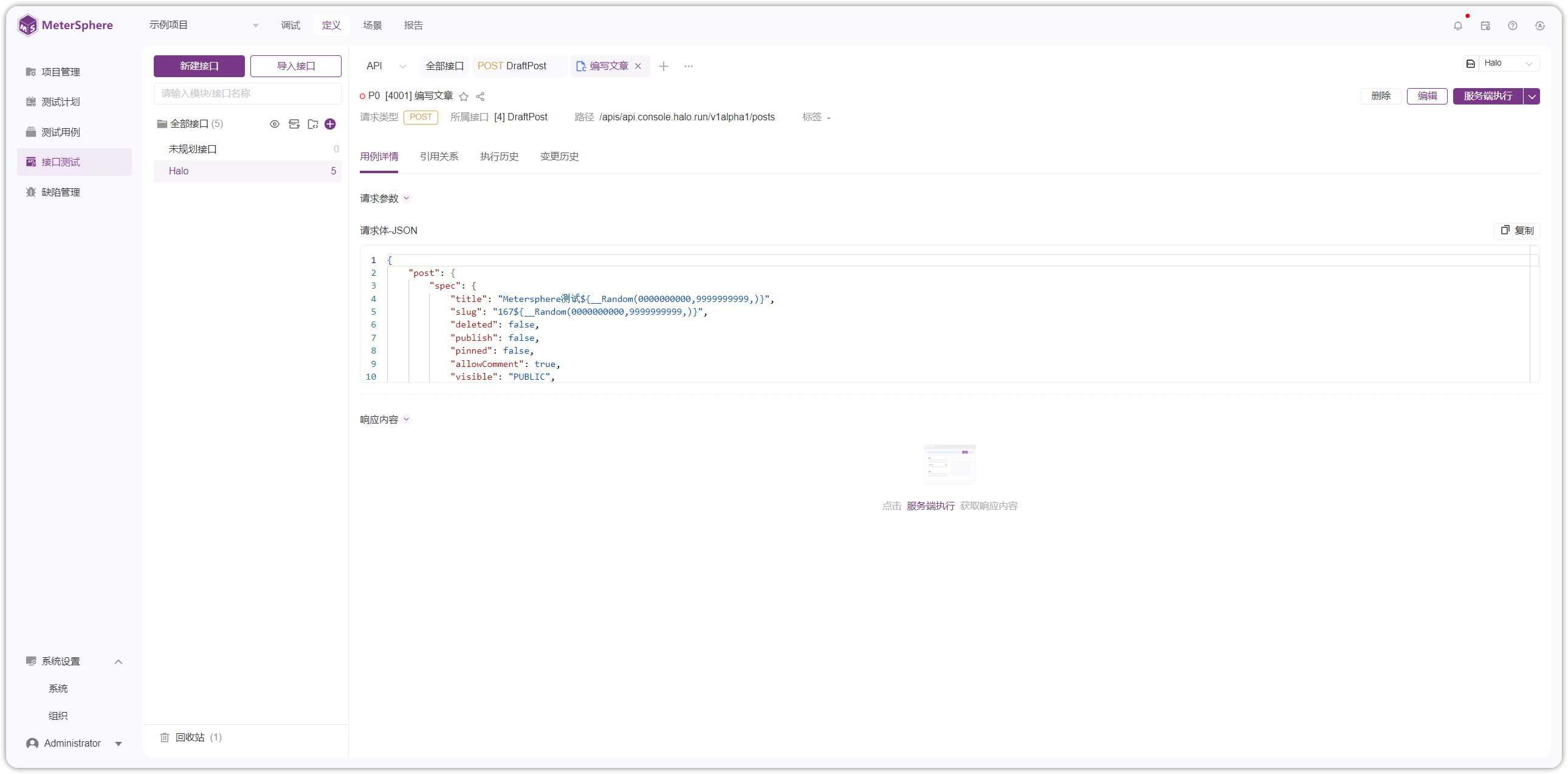Share the 编写文章 case via share icon
Viewport: 1568px width, 774px height.
(x=480, y=96)
